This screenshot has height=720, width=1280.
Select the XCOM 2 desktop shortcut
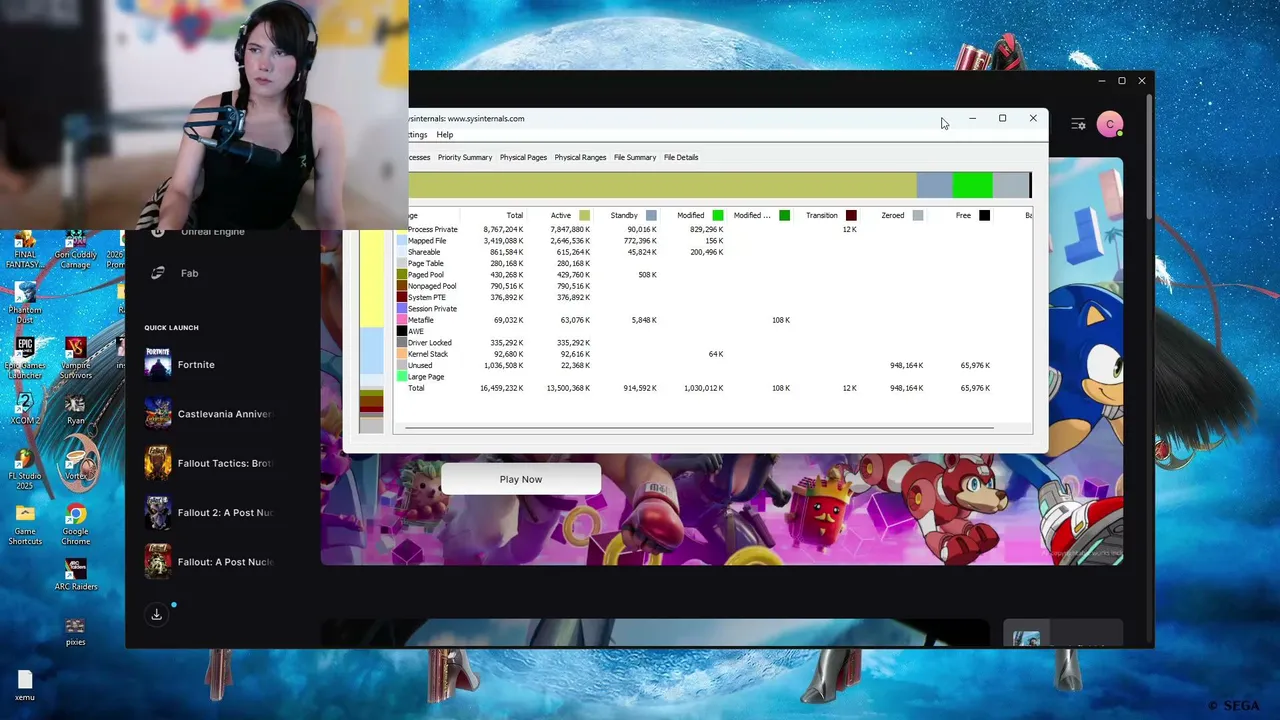pyautogui.click(x=25, y=408)
